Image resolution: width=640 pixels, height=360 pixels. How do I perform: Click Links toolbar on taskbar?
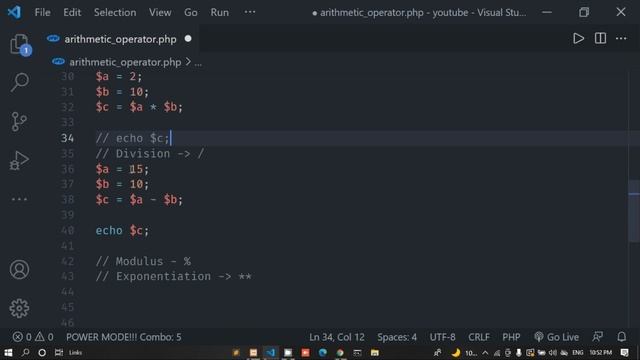75,353
